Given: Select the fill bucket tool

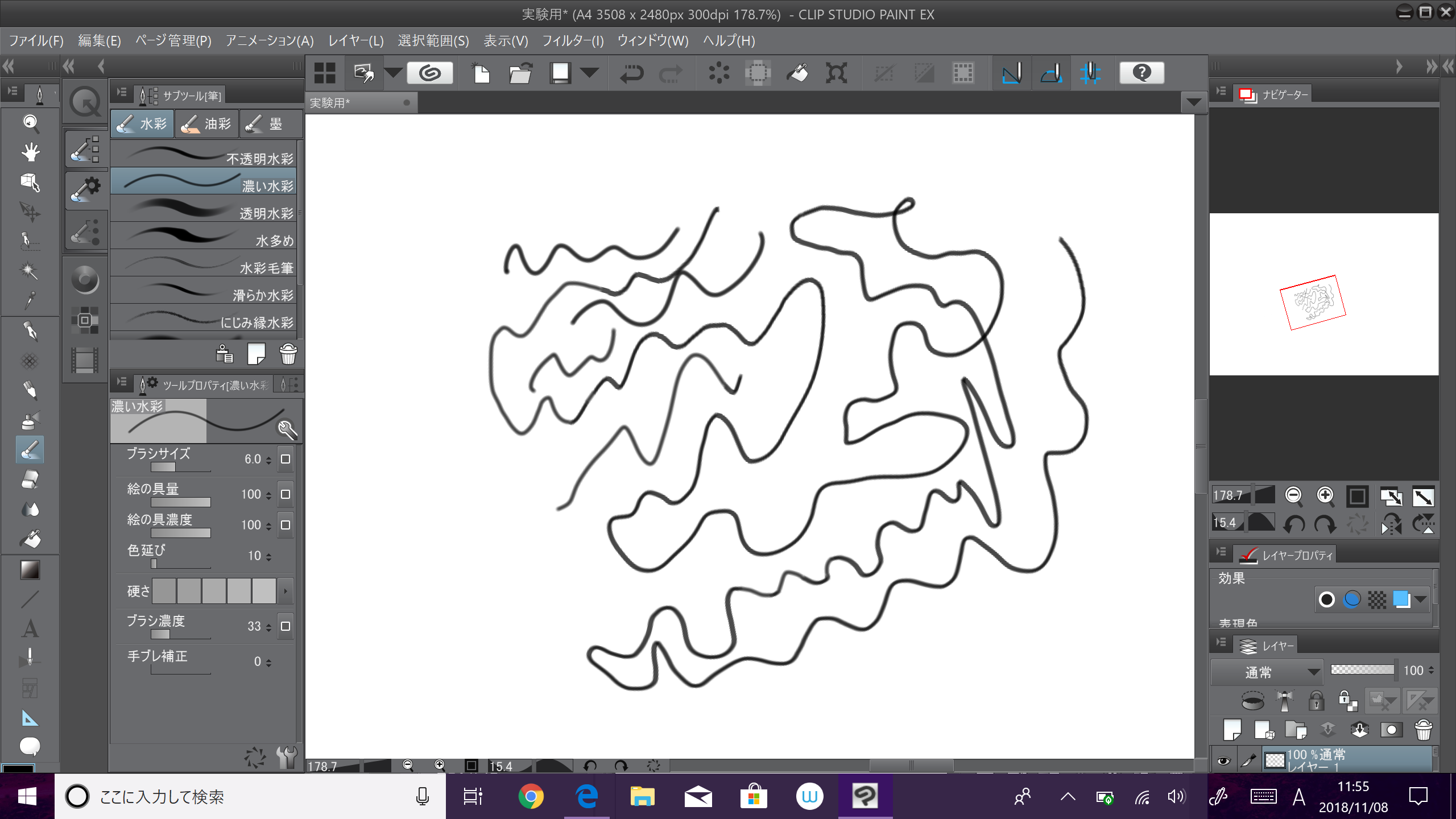Looking at the screenshot, I should (x=30, y=539).
